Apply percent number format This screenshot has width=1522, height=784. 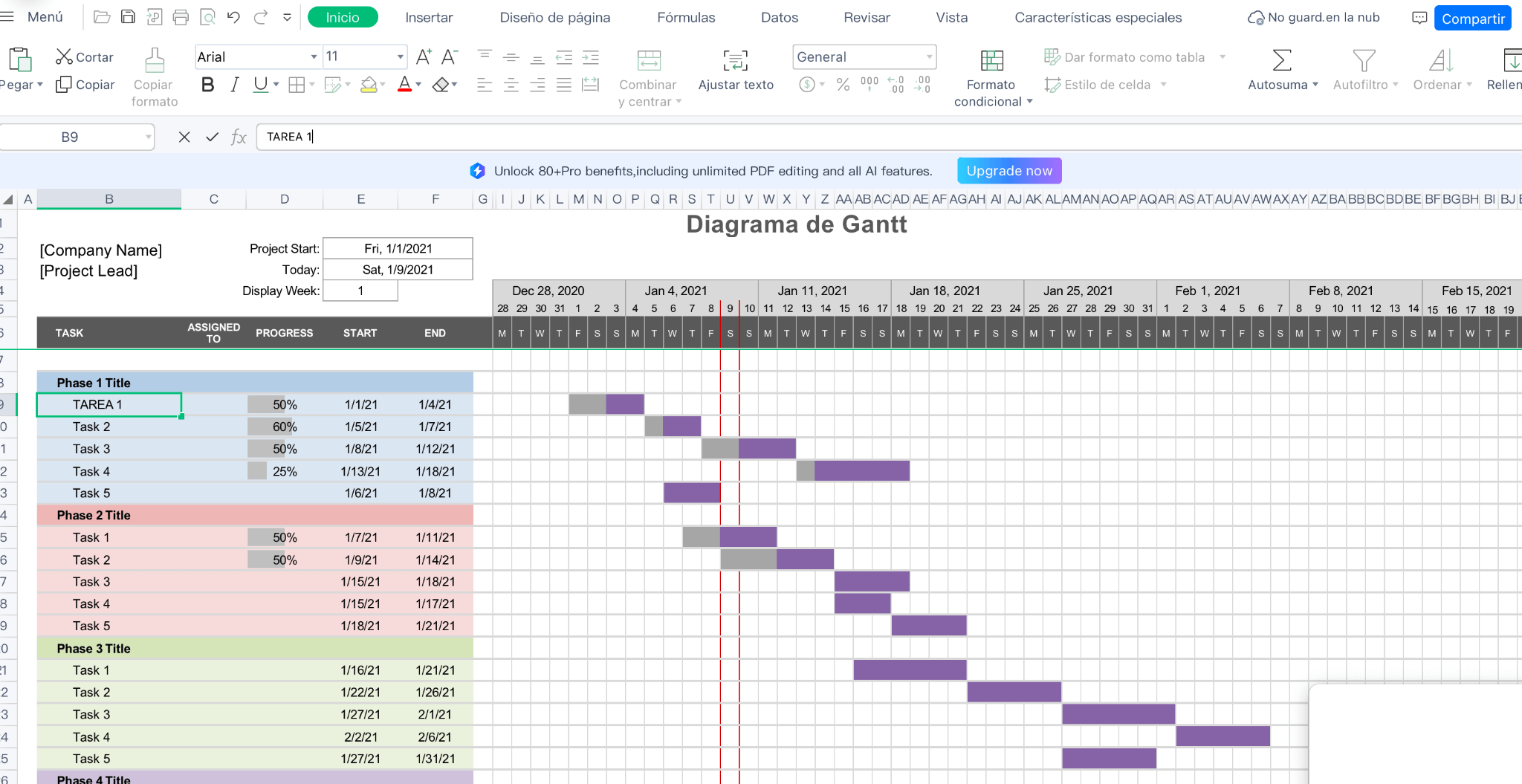[x=843, y=85]
